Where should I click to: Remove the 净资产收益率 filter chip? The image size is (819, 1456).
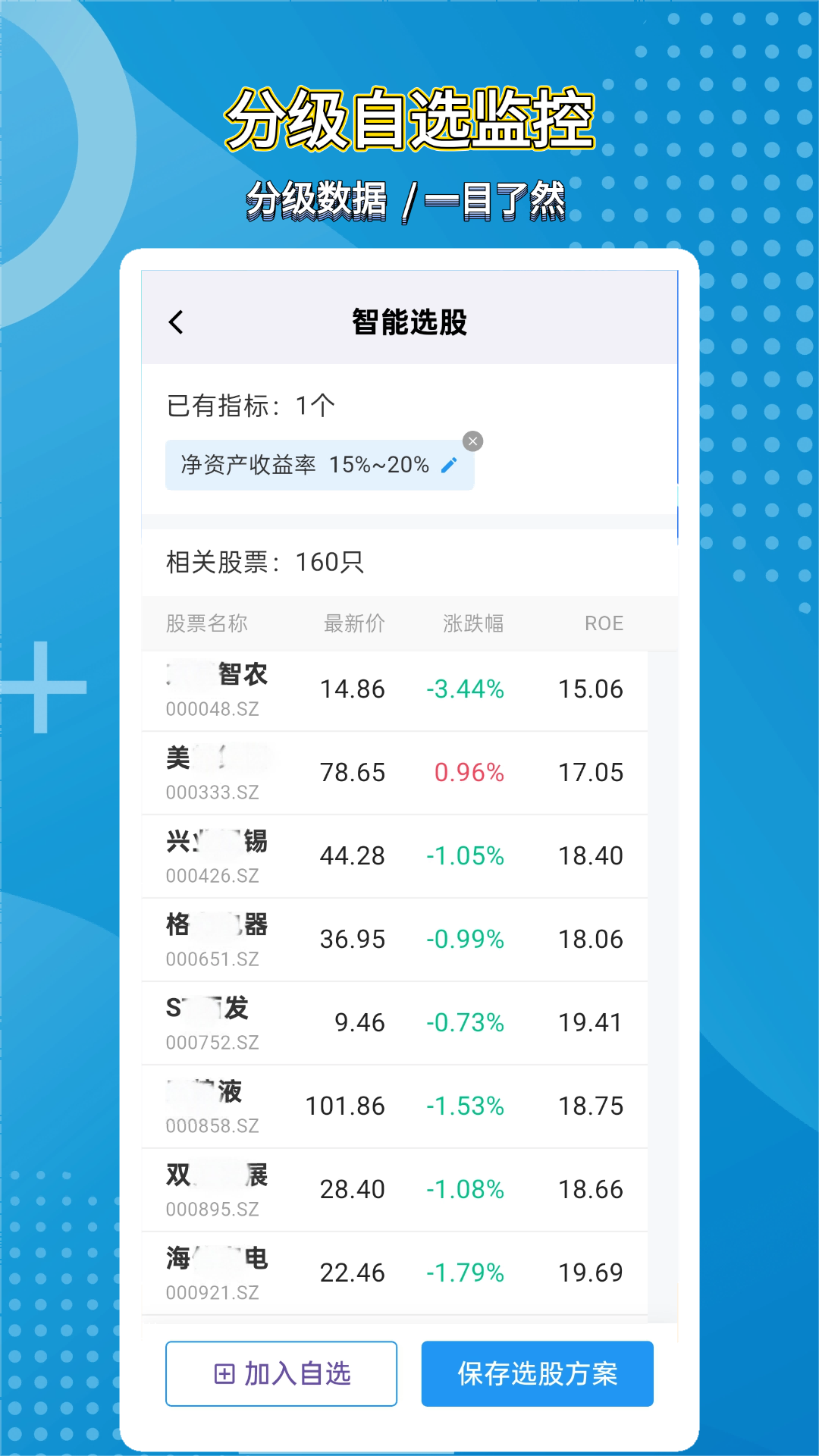pos(472,441)
